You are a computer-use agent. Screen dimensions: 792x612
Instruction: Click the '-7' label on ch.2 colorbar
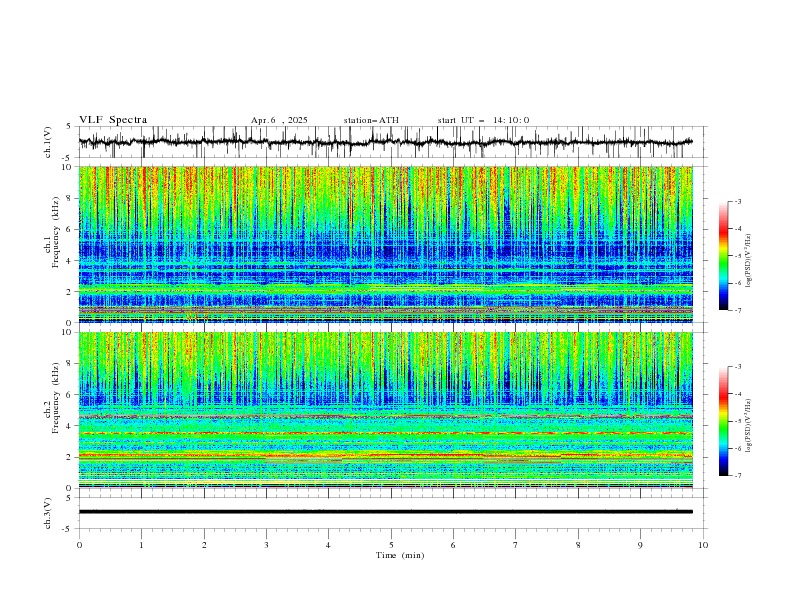(737, 476)
